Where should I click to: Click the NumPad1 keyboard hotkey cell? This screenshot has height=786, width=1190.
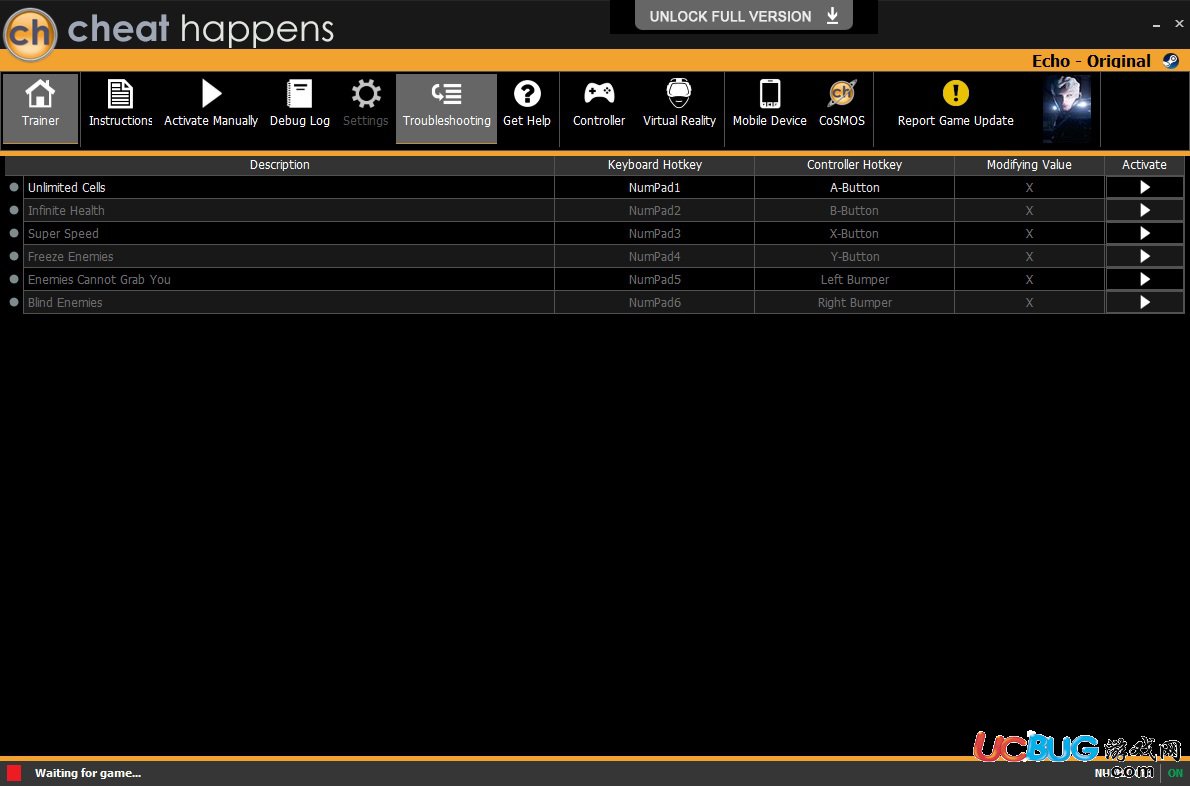[654, 187]
